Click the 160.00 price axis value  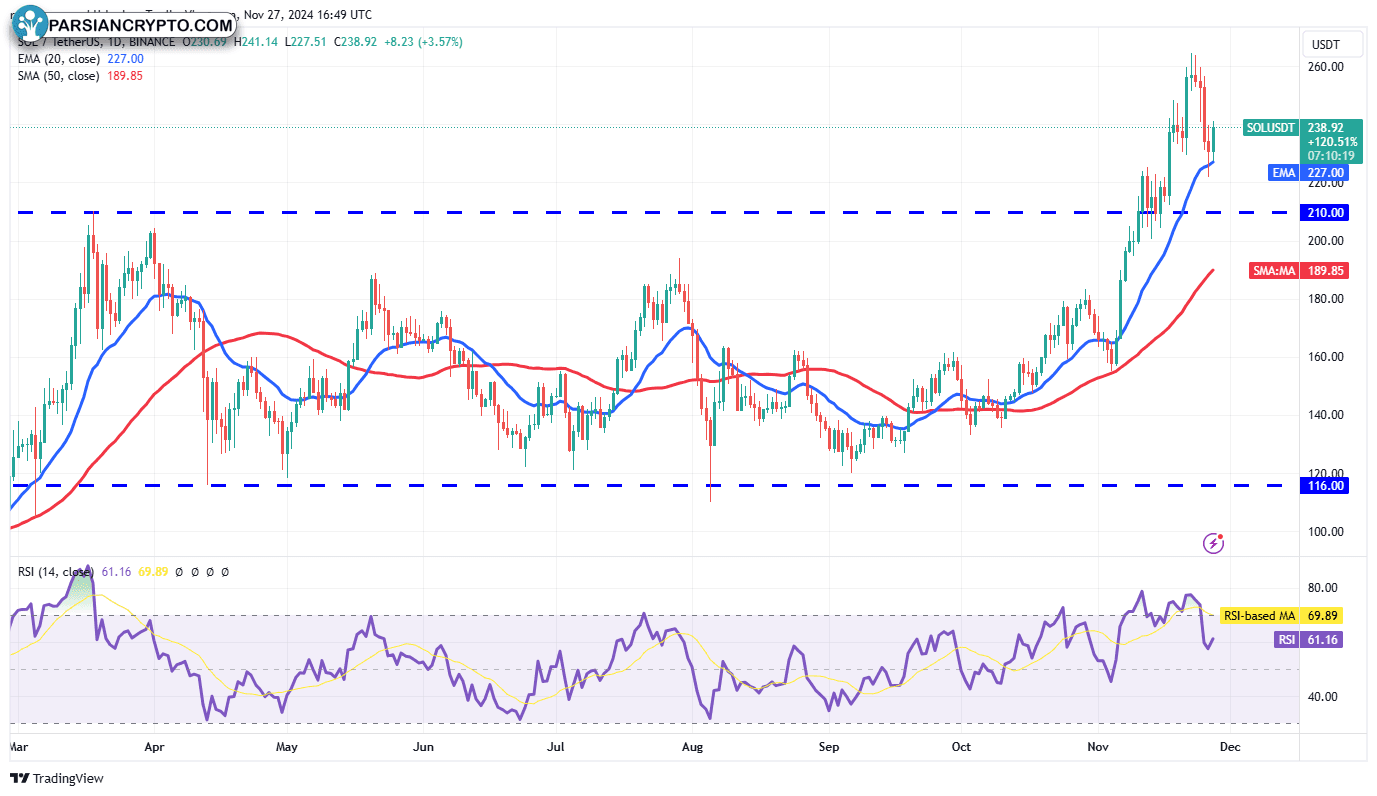point(1325,357)
